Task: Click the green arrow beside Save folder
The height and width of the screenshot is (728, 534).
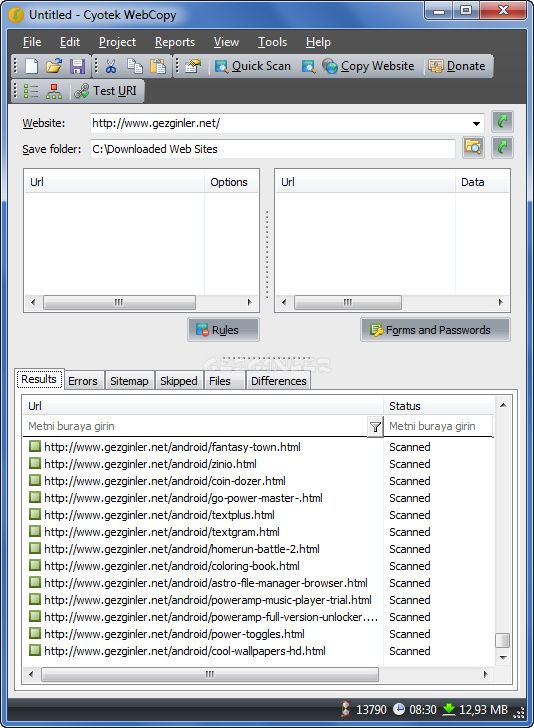Action: [502, 147]
